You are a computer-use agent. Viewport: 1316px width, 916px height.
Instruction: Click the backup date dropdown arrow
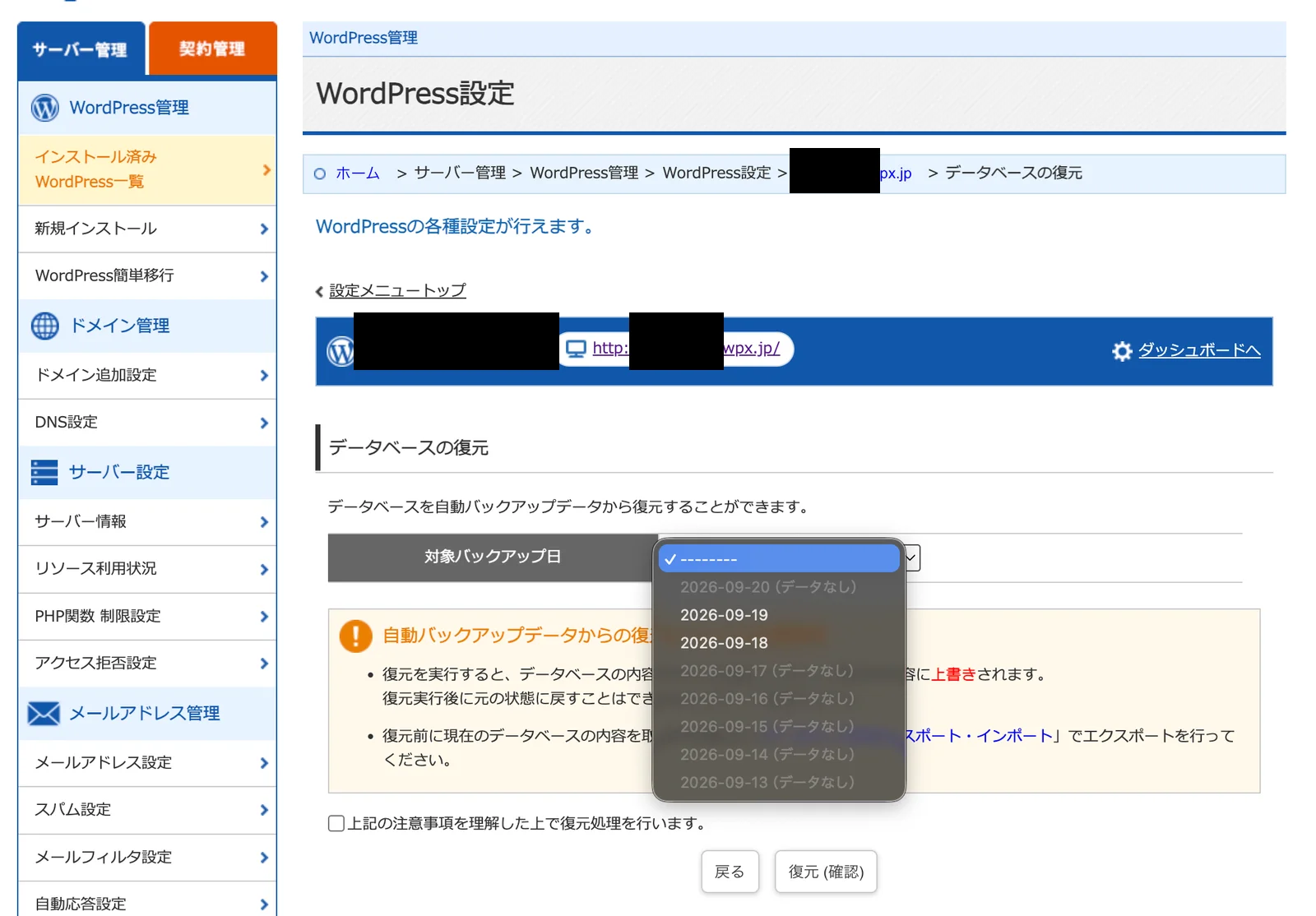(x=912, y=558)
